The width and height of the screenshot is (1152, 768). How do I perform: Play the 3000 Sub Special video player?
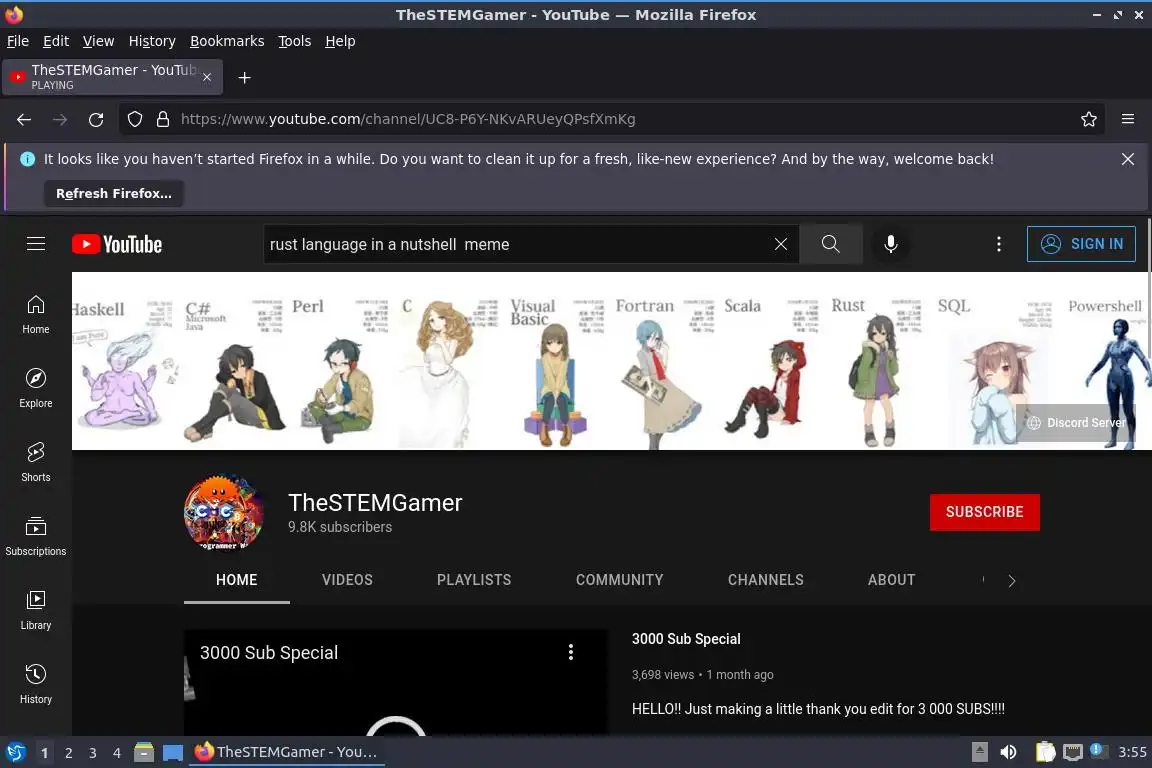[x=395, y=683]
